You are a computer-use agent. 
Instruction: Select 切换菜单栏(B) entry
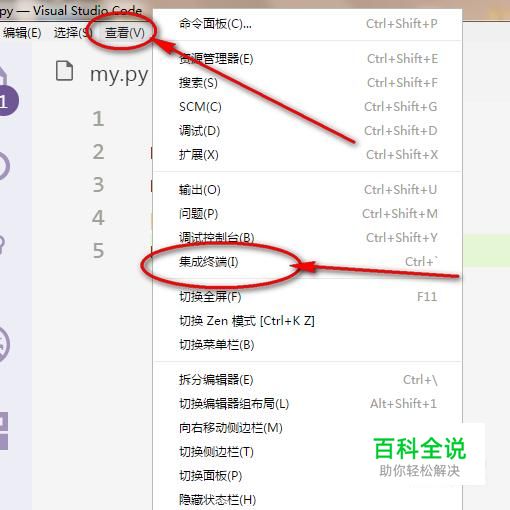pyautogui.click(x=307, y=345)
